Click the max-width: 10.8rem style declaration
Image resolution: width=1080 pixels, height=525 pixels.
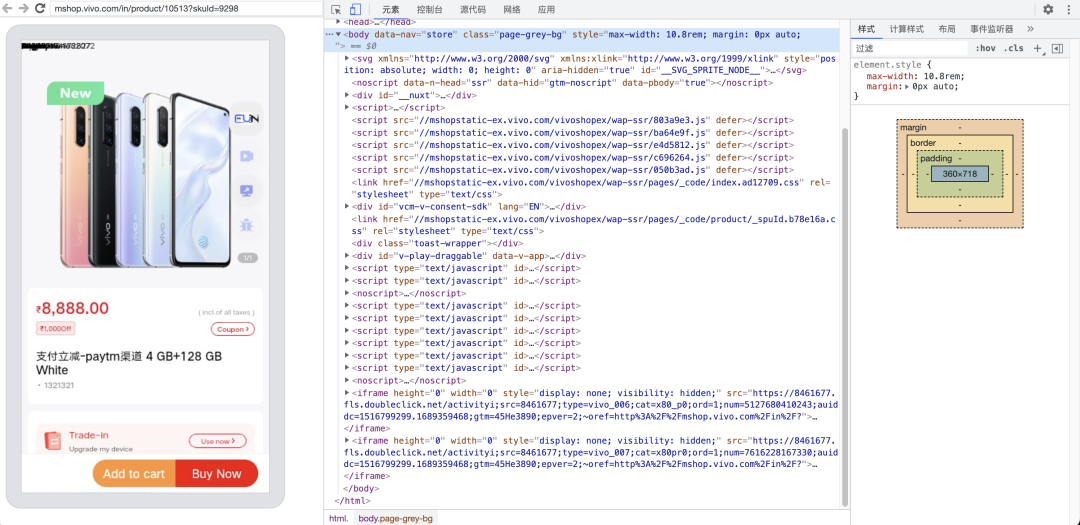click(x=916, y=76)
